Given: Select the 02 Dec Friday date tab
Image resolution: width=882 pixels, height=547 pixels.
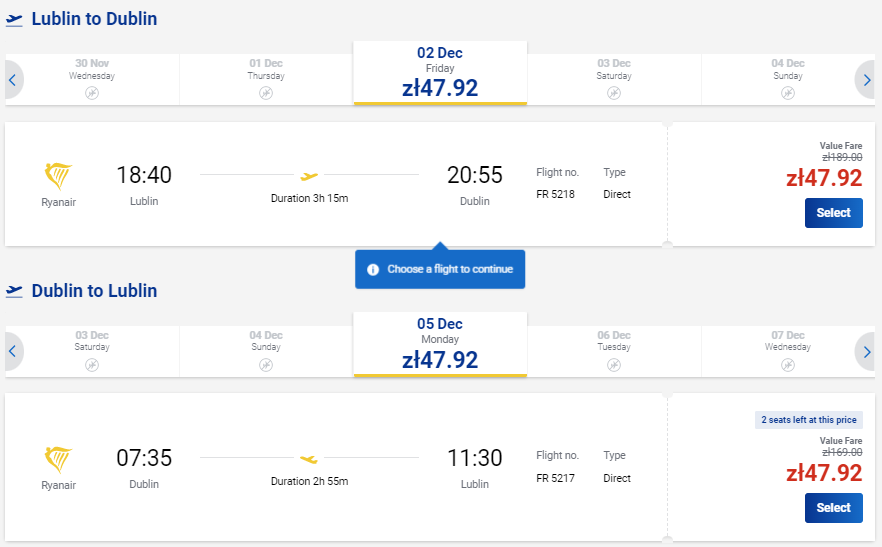Looking at the screenshot, I should click(x=440, y=73).
